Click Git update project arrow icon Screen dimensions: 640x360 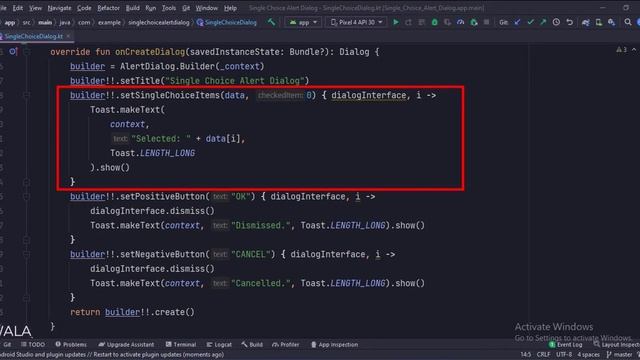(x=517, y=22)
